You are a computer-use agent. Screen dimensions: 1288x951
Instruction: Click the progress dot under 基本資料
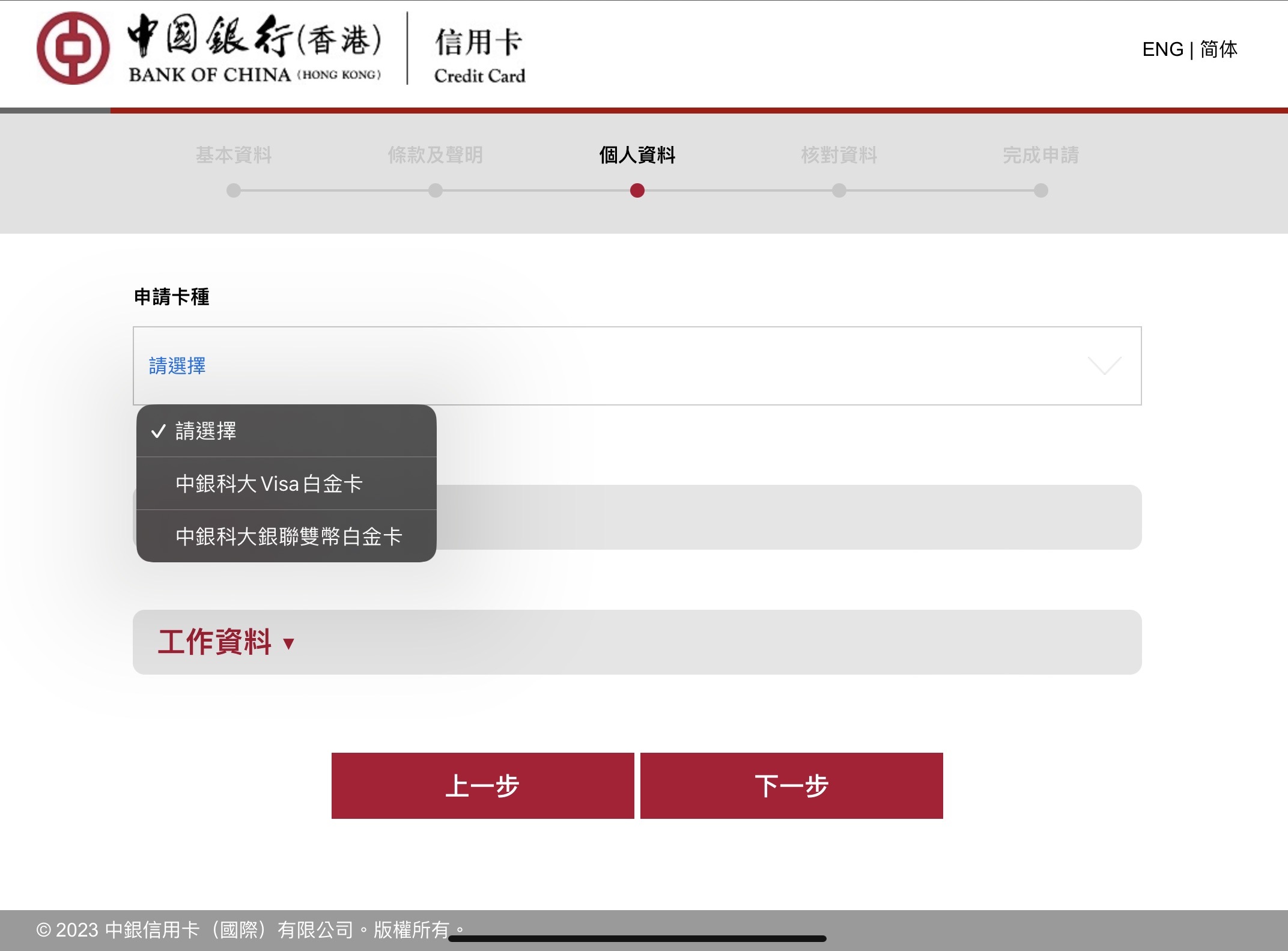234,190
